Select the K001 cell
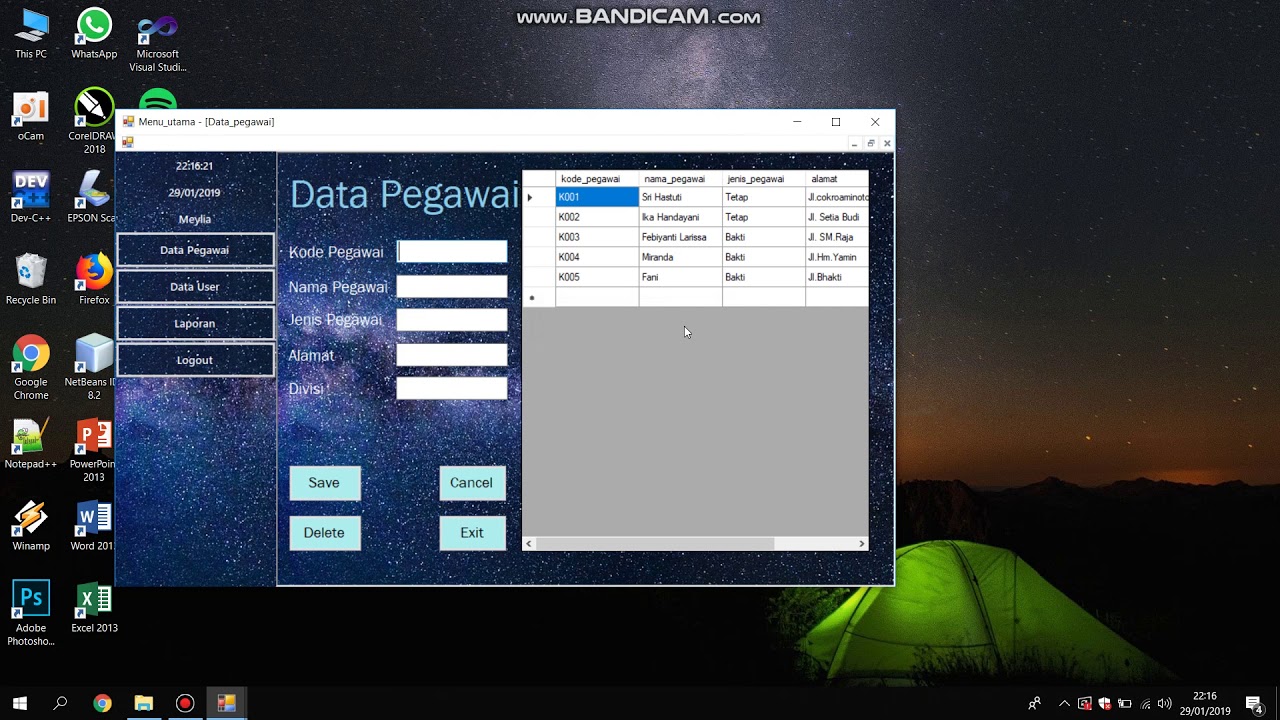1280x720 pixels. pyautogui.click(x=597, y=197)
